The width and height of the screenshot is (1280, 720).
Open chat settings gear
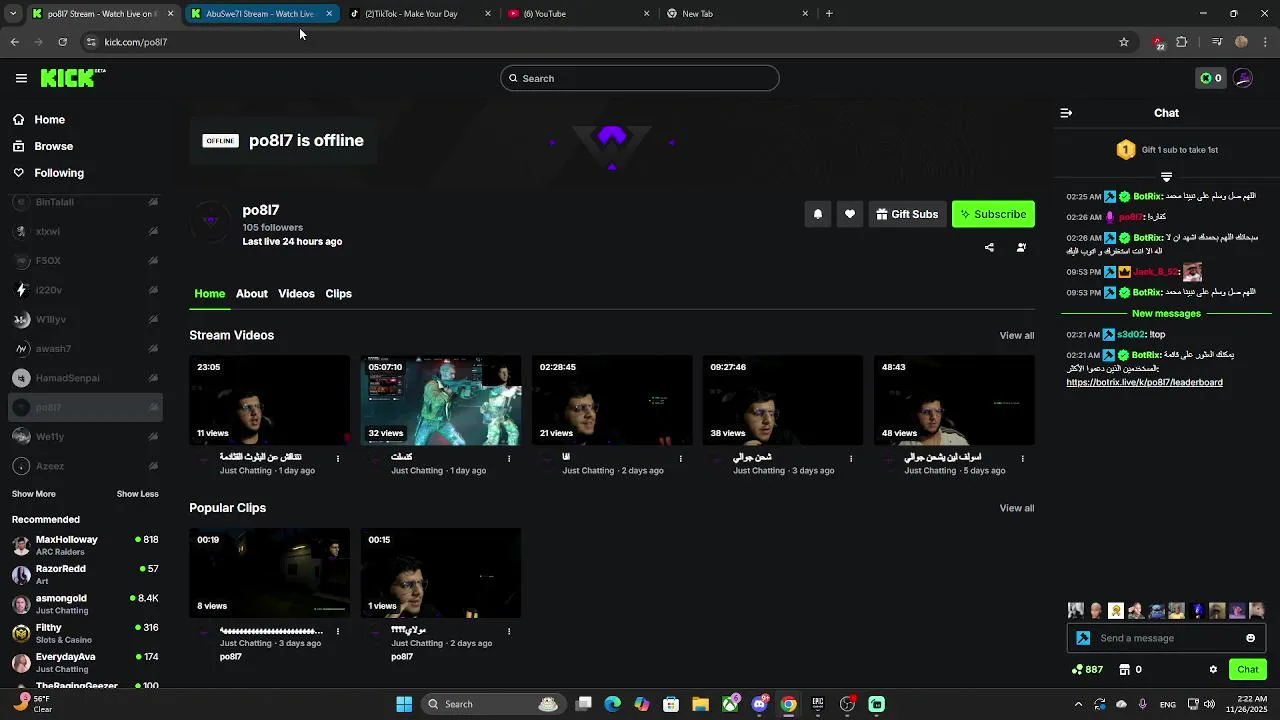coord(1213,670)
